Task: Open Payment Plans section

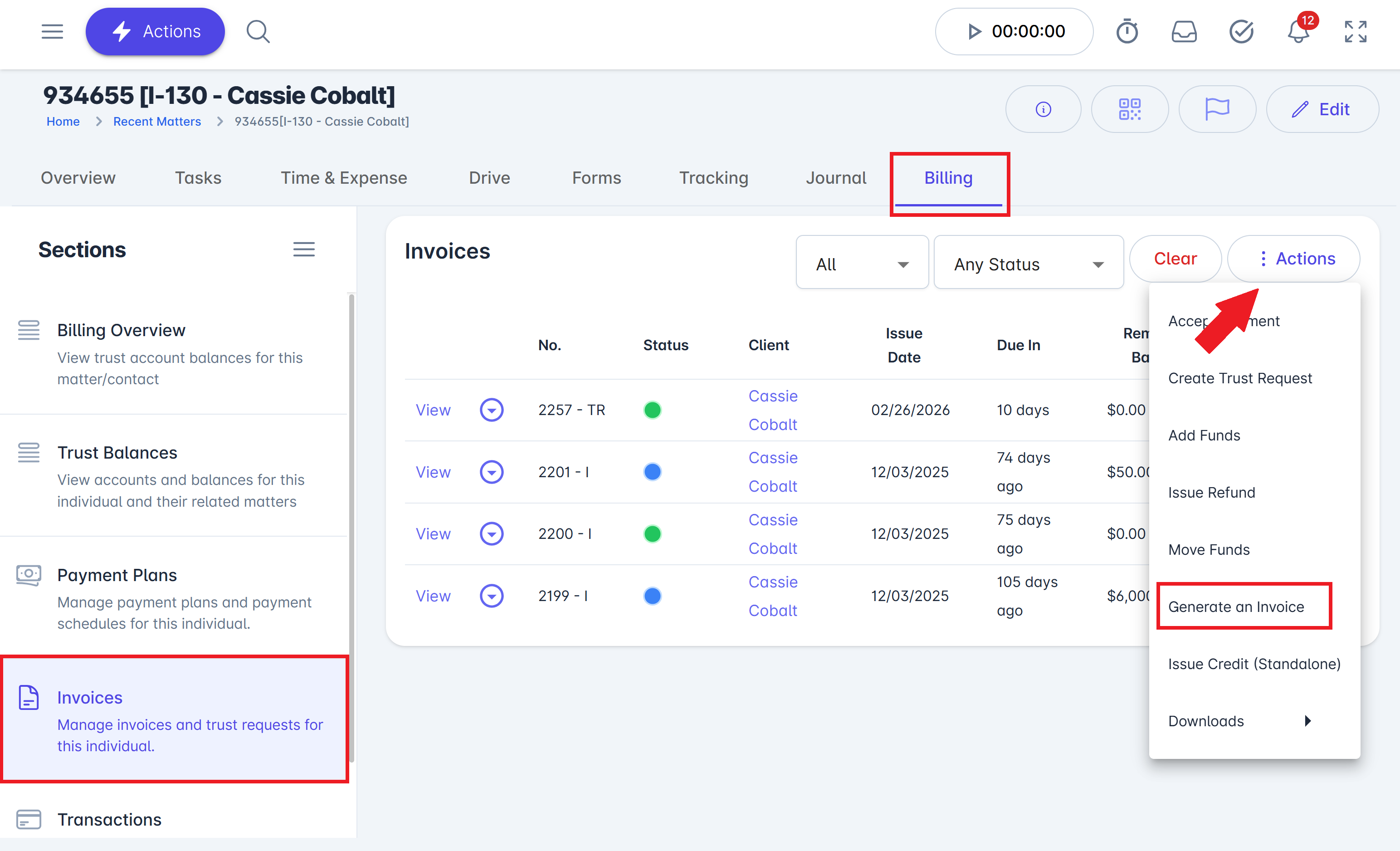Action: [x=173, y=598]
